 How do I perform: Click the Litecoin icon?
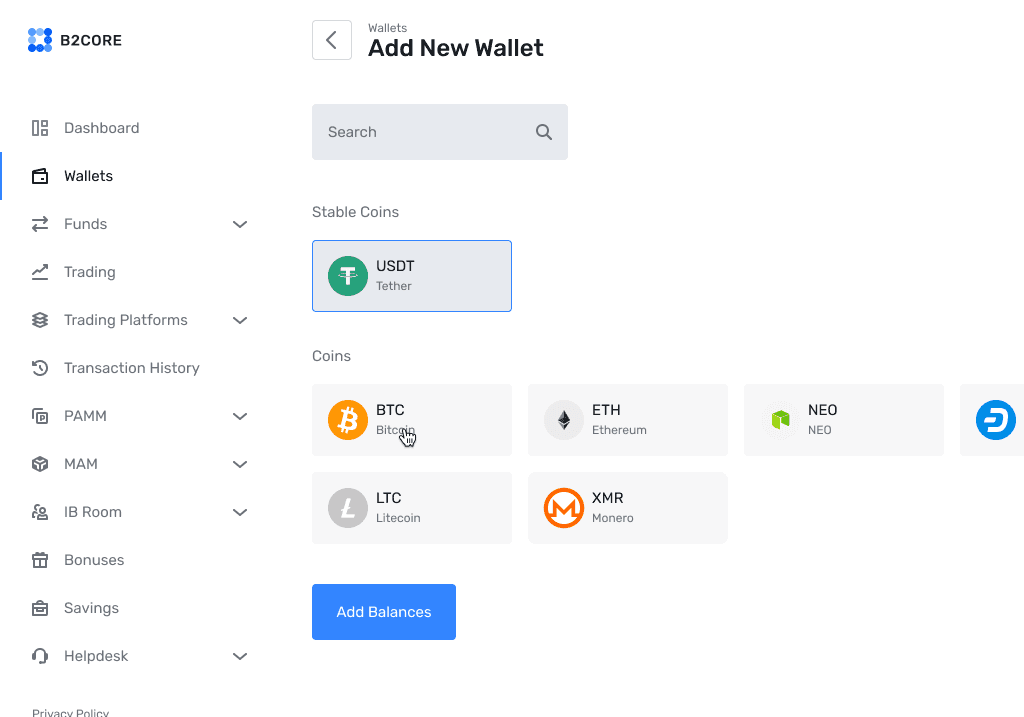pyautogui.click(x=347, y=508)
